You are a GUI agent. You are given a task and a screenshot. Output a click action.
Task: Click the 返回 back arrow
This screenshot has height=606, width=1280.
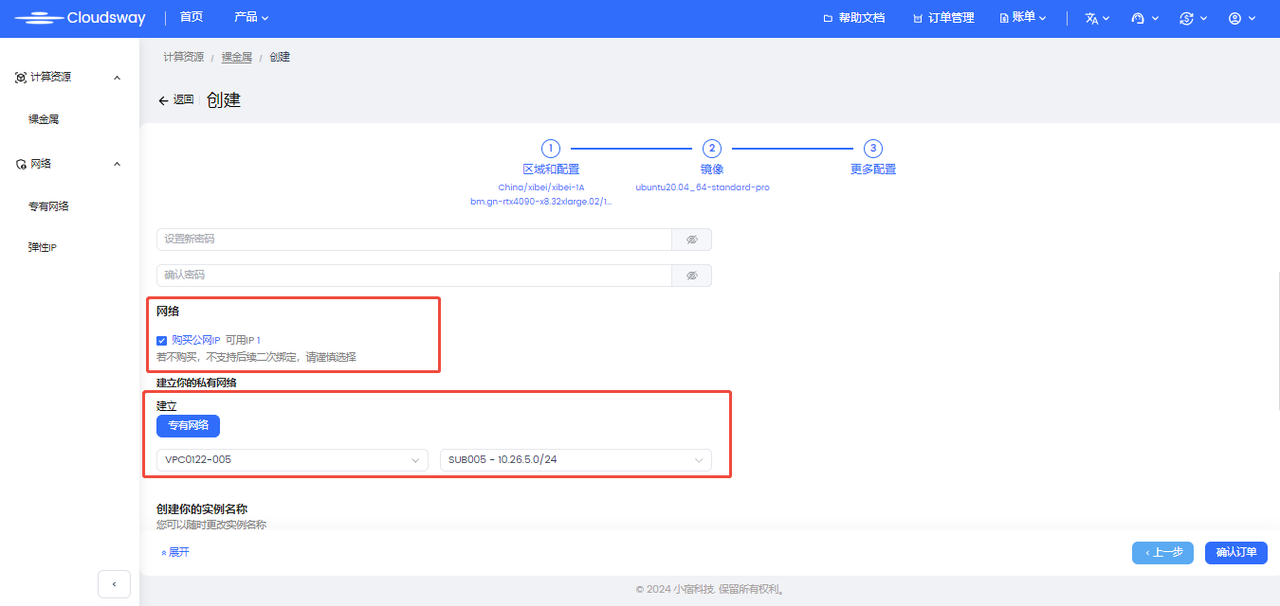(x=176, y=100)
